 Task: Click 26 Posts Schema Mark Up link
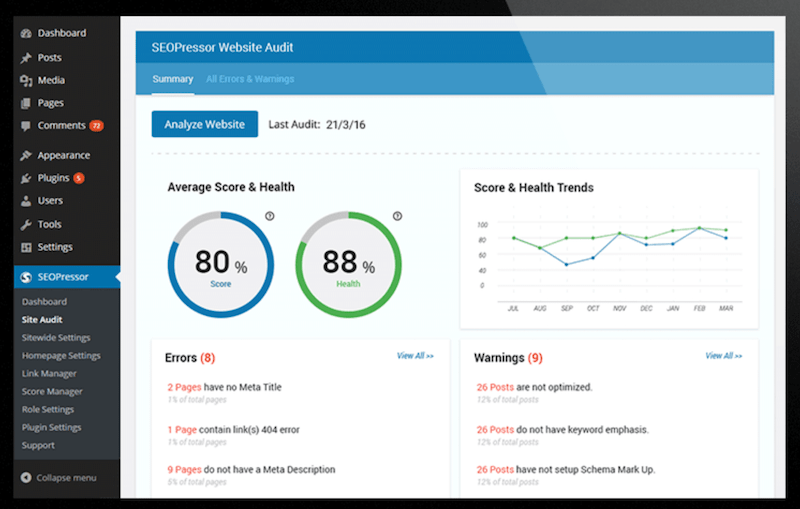[x=565, y=469]
